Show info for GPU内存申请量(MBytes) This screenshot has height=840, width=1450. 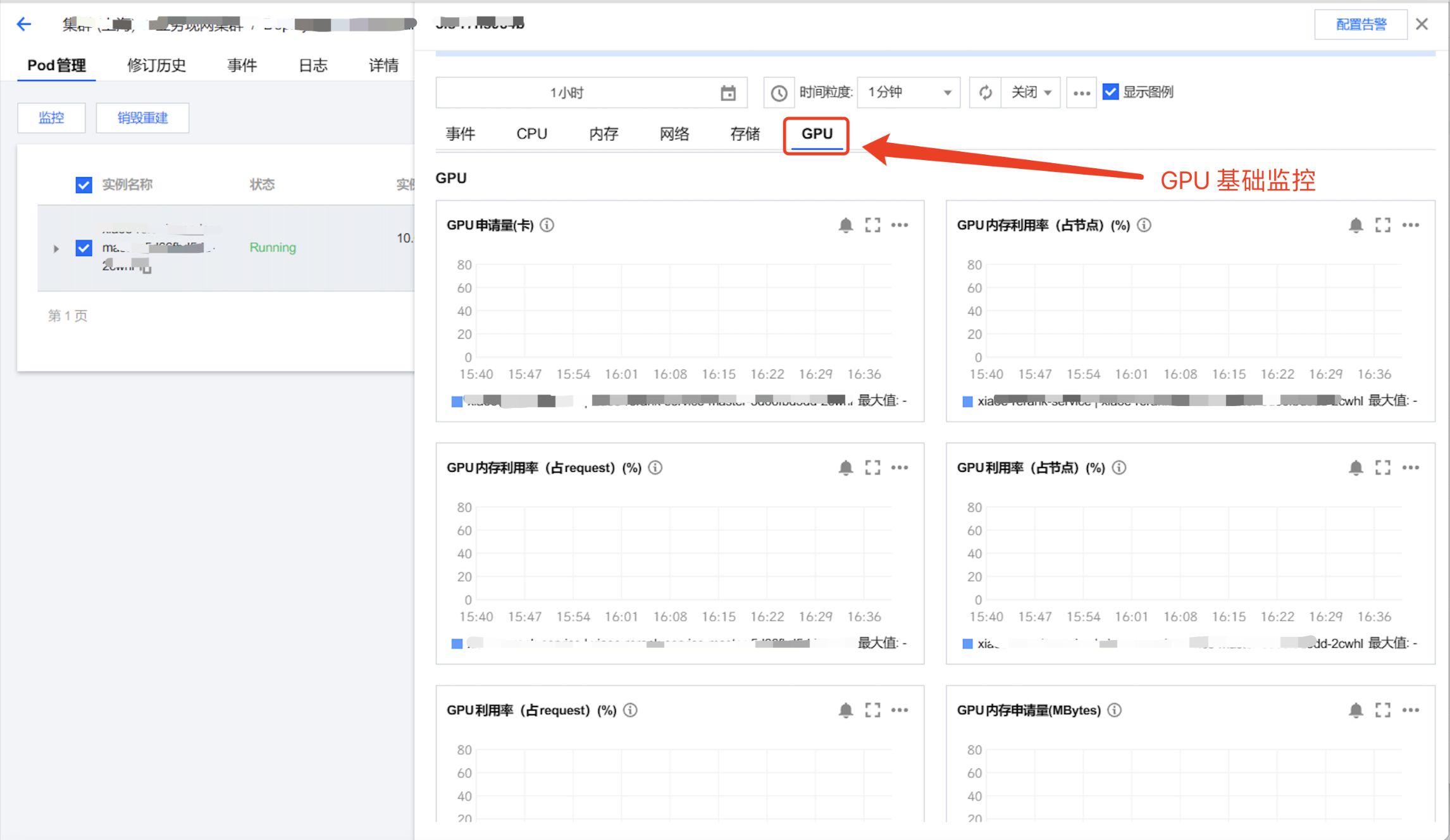[x=1115, y=710]
